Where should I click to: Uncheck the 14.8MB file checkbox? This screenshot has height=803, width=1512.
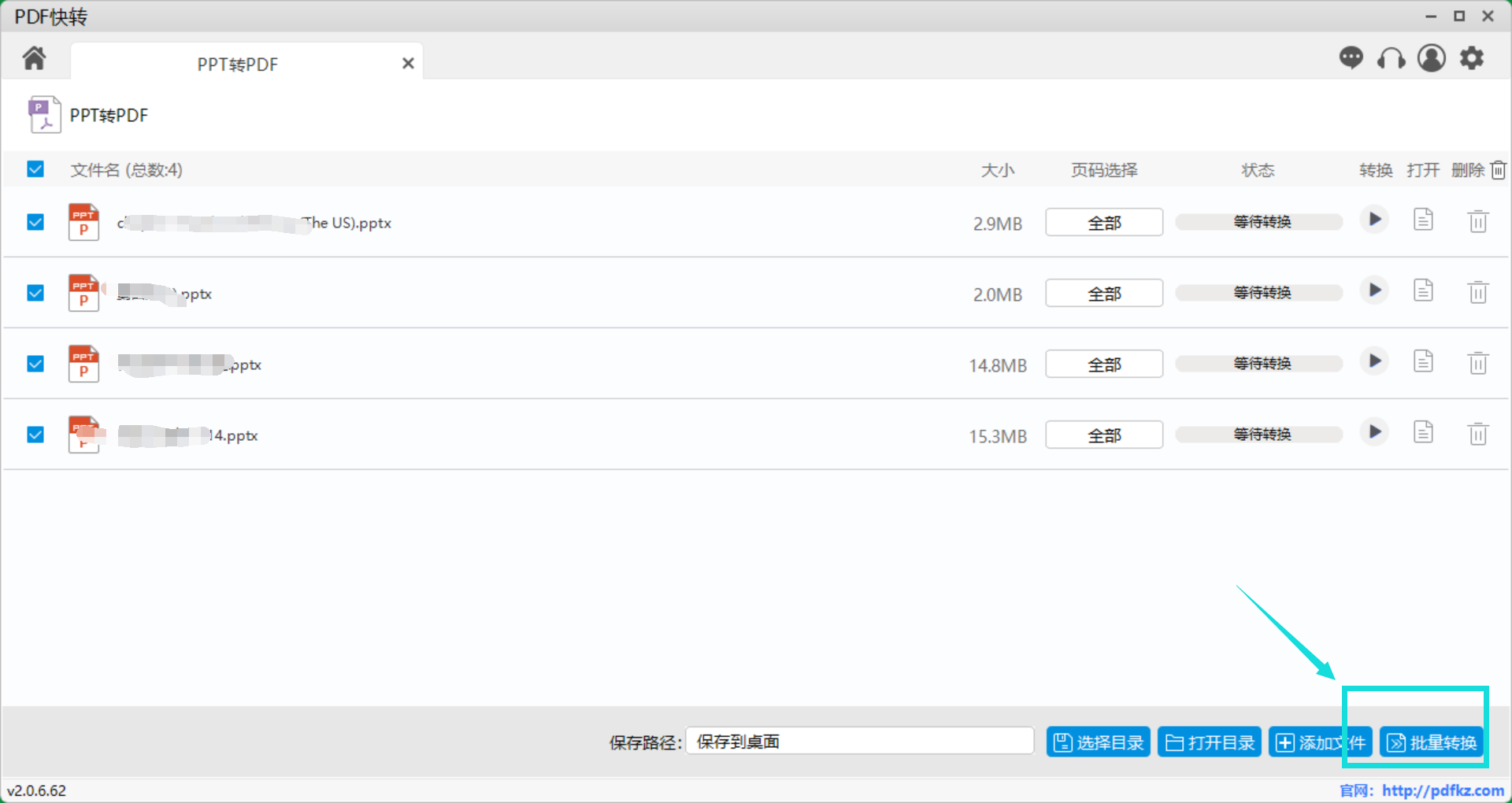click(35, 364)
